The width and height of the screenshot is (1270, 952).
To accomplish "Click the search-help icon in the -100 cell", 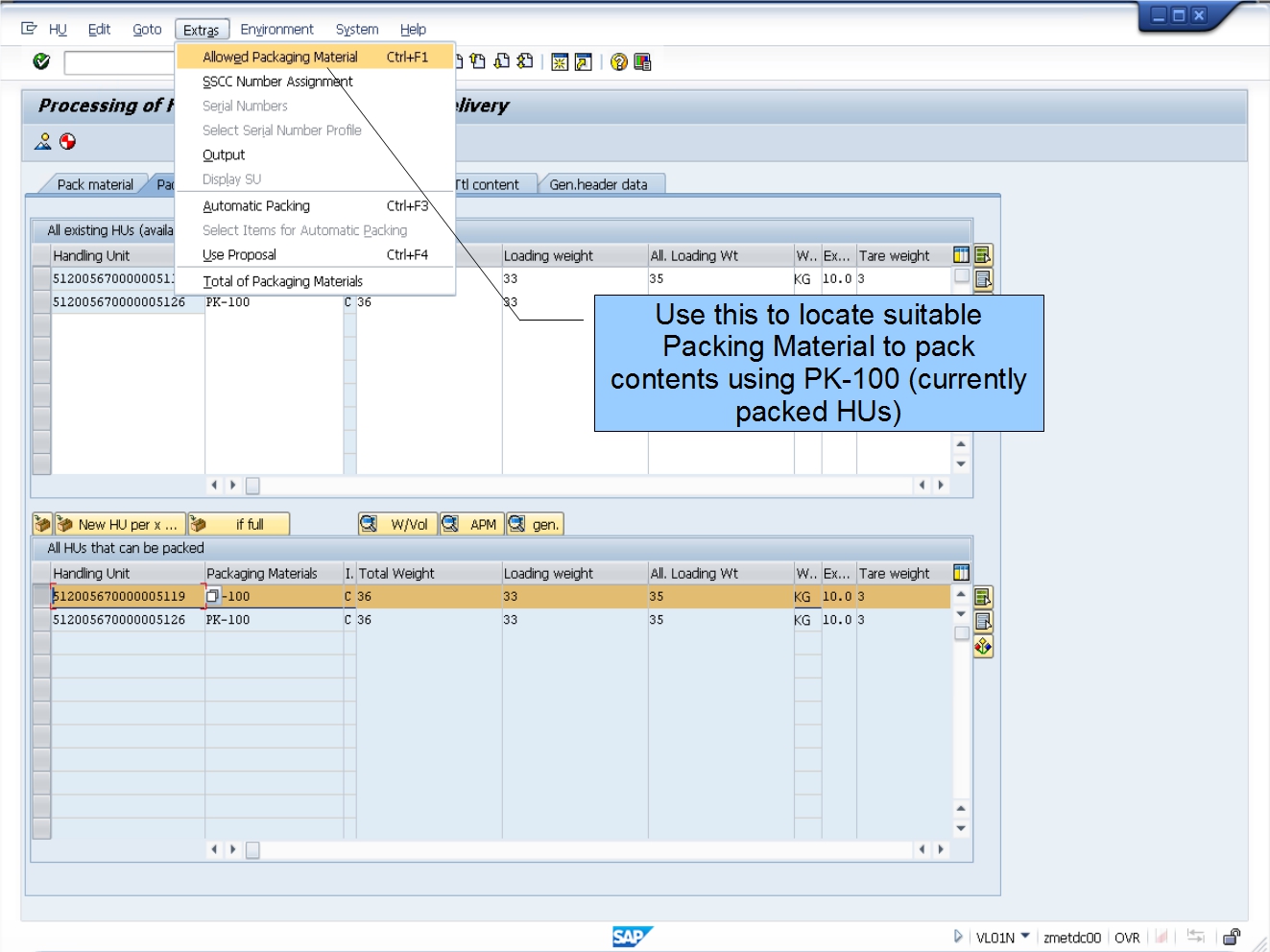I will pos(213,596).
